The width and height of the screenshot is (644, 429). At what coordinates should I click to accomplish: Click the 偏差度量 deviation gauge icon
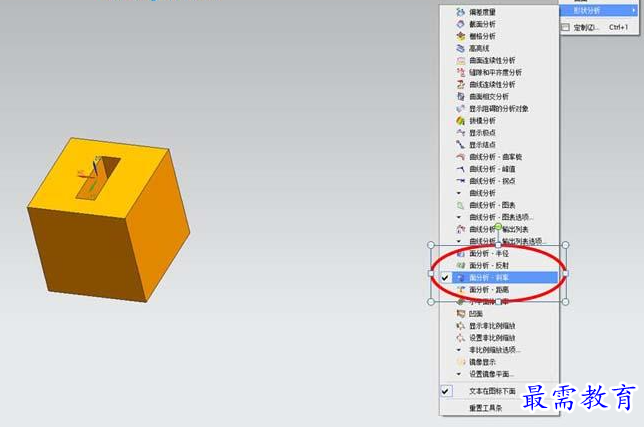460,12
